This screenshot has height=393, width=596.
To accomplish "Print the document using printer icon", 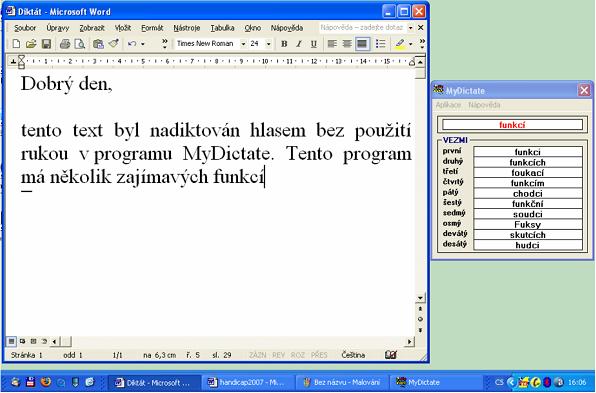I will point(65,44).
